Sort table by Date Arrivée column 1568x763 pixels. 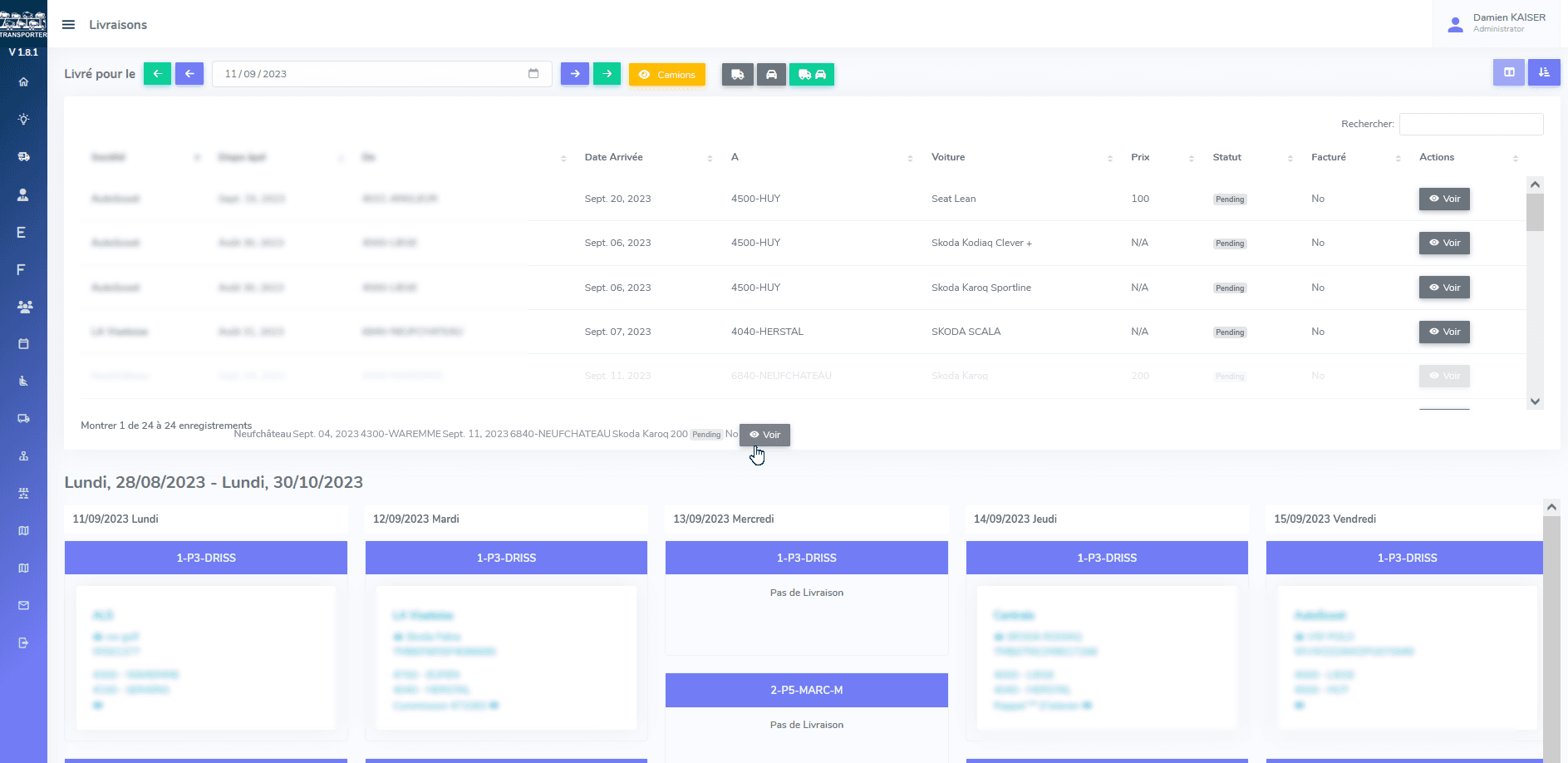coord(614,157)
